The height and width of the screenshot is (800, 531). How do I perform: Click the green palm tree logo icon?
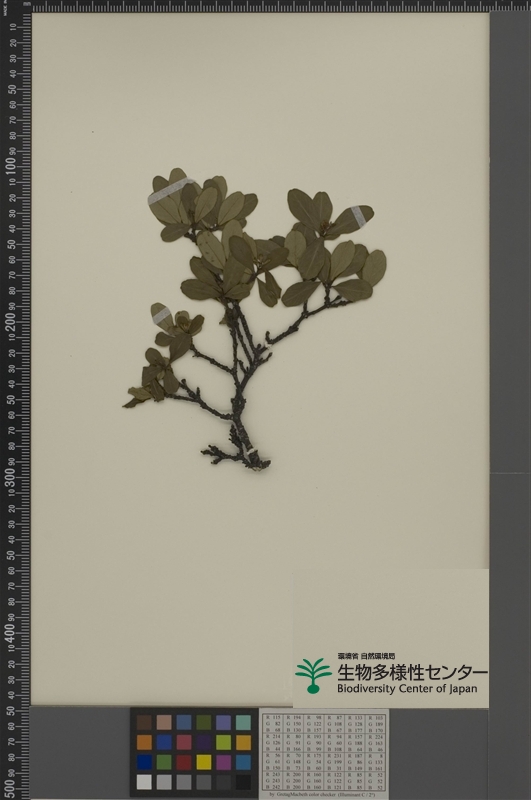[313, 676]
